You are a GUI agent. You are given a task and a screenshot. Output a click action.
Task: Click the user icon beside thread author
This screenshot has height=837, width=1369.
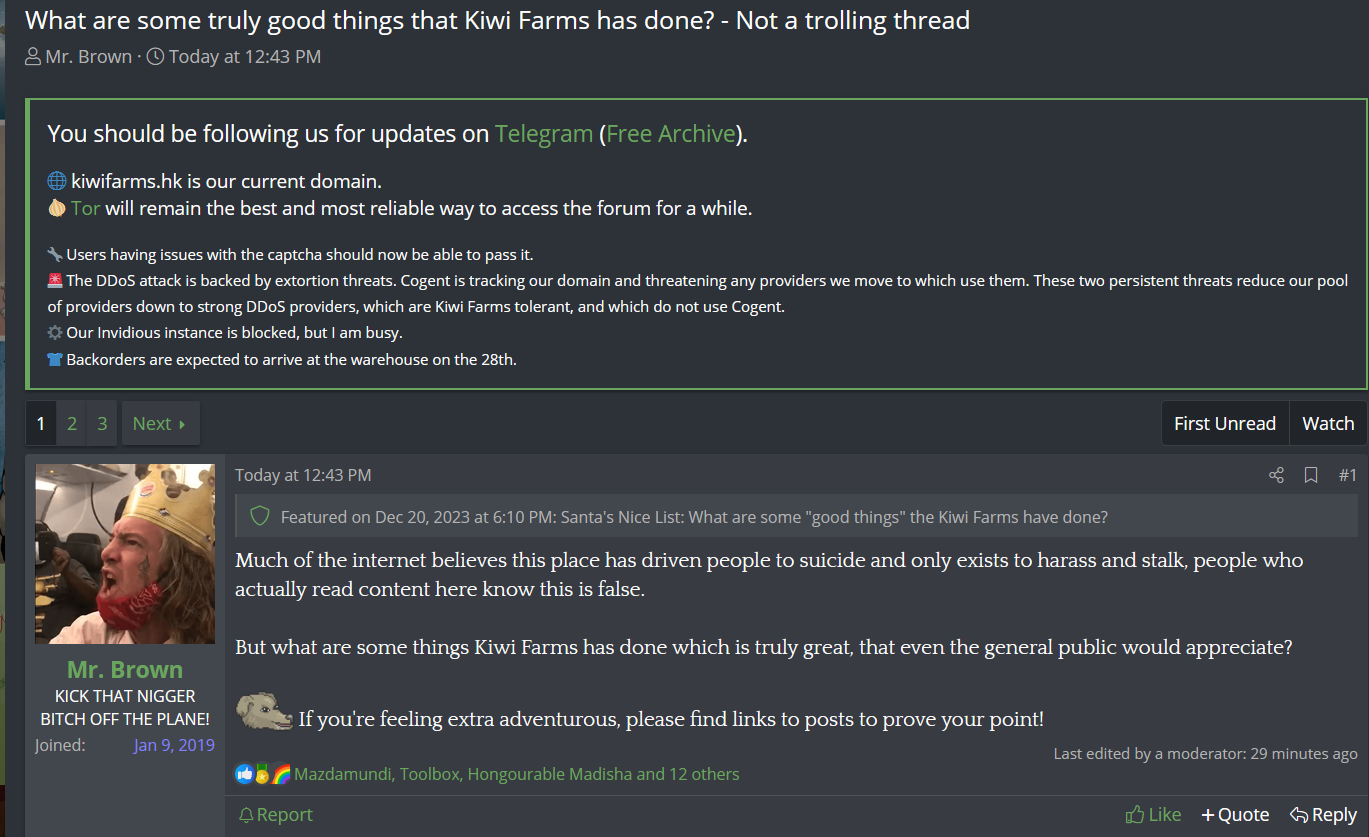[x=33, y=57]
